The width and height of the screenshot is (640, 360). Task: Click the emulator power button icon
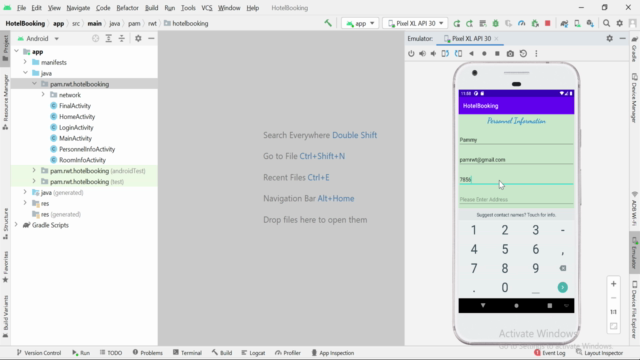click(x=411, y=53)
